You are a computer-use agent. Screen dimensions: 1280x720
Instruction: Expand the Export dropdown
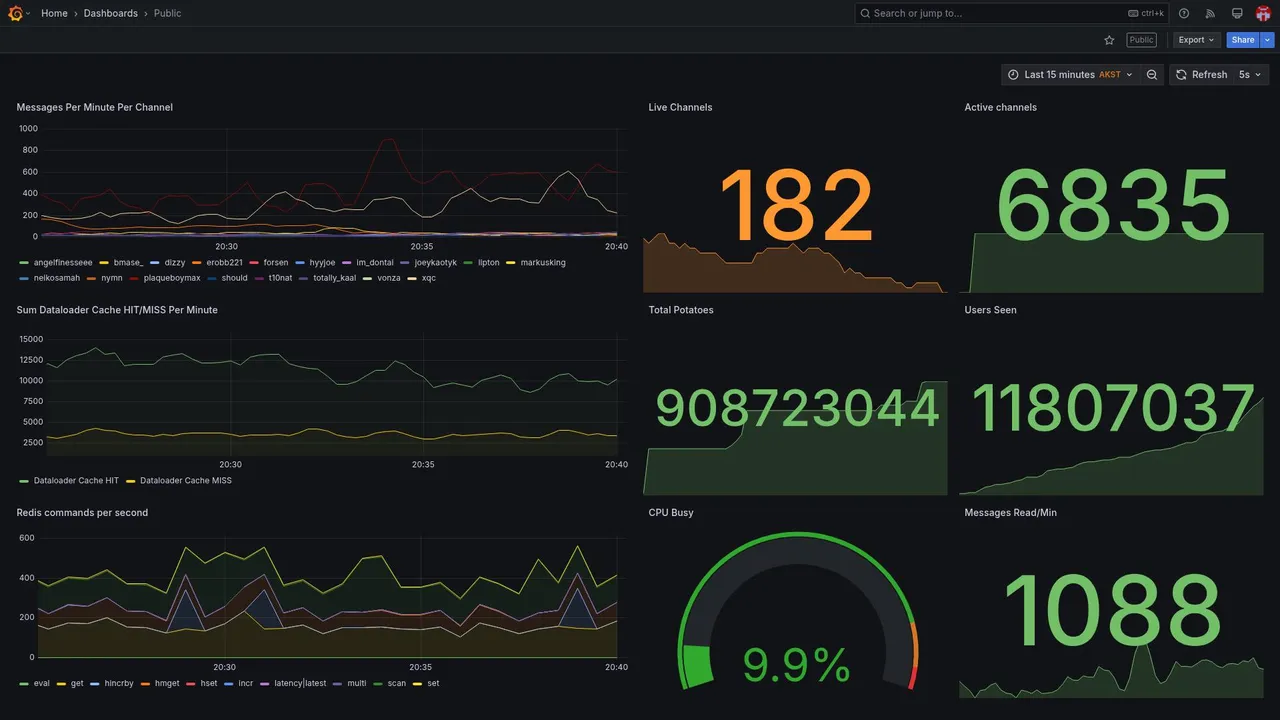(1196, 40)
